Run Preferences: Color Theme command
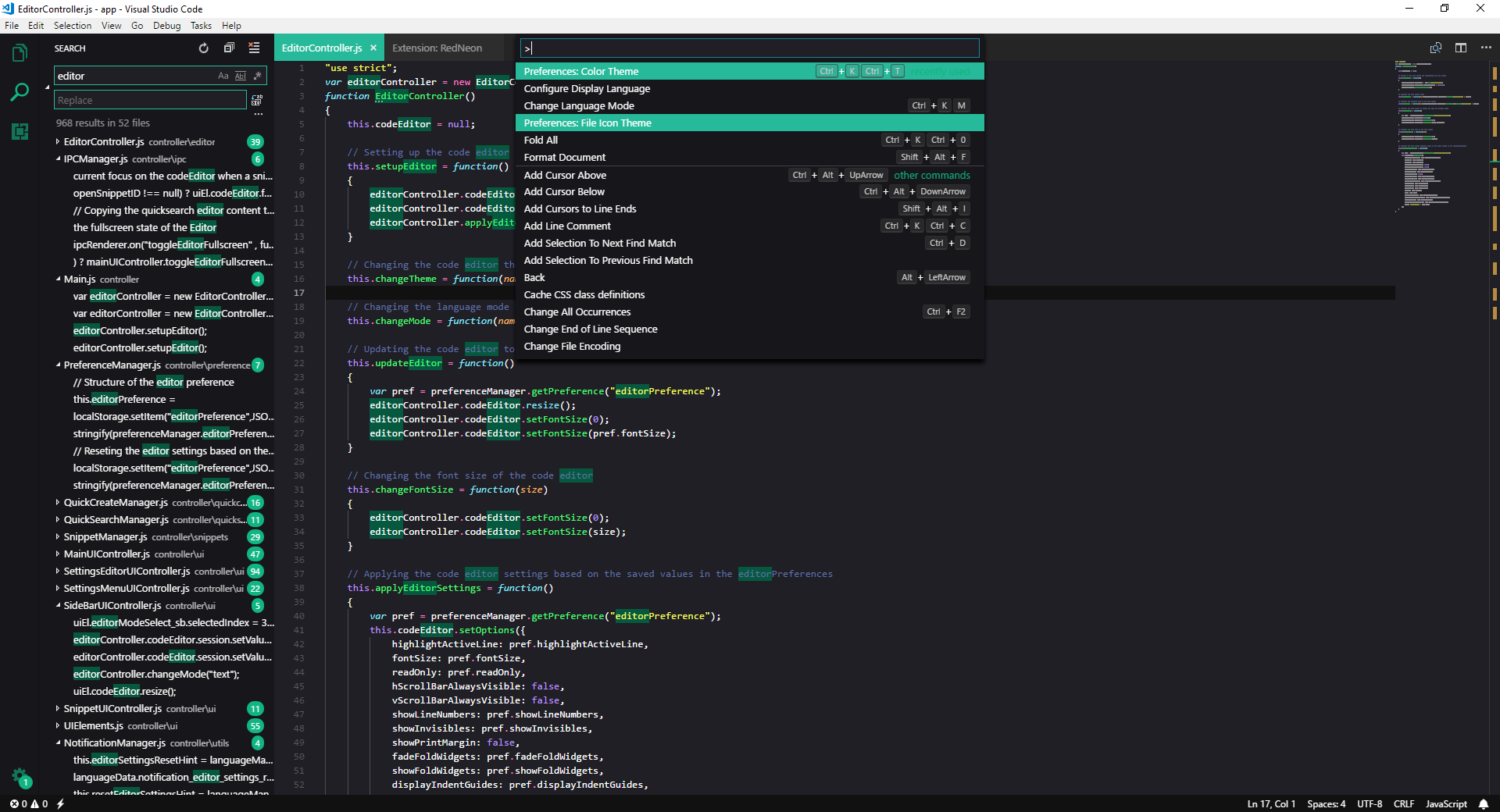The width and height of the screenshot is (1500, 812). [x=750, y=71]
